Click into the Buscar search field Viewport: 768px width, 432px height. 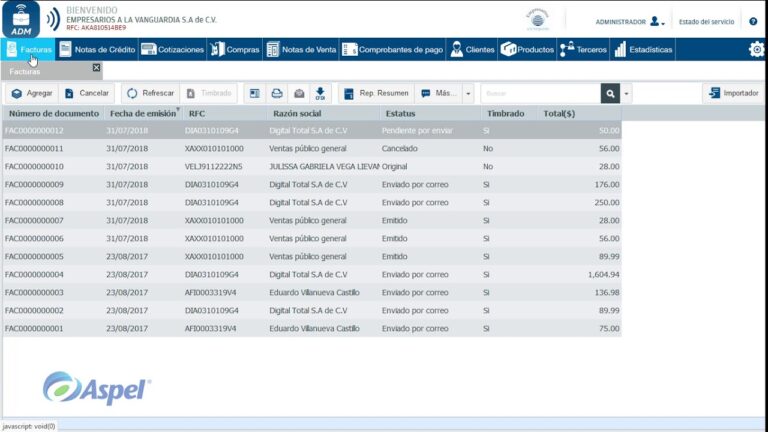pos(541,93)
